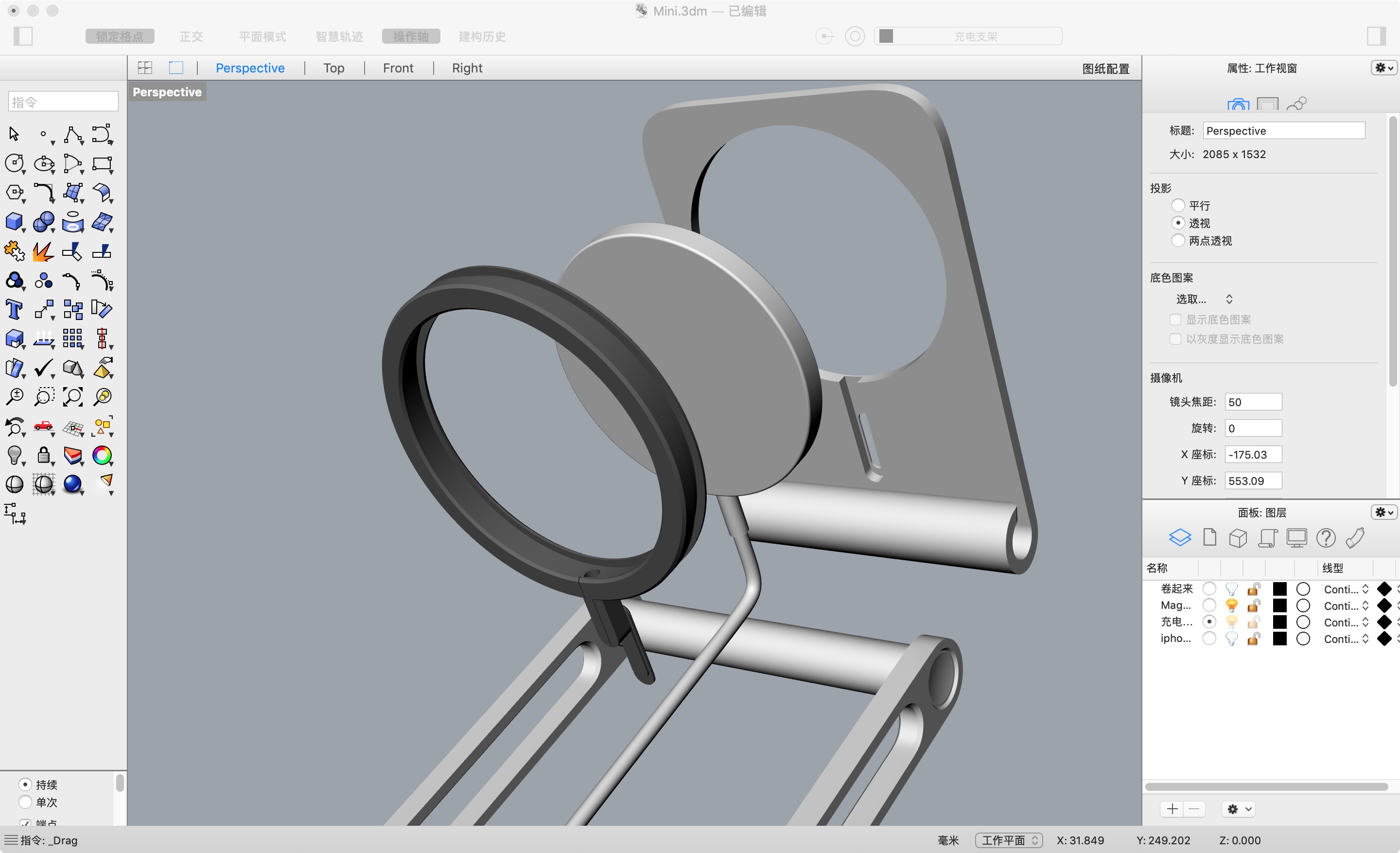This screenshot has width=1400, height=853.
Task: Open the 工作平面 dropdown in the status bar
Action: (1009, 840)
